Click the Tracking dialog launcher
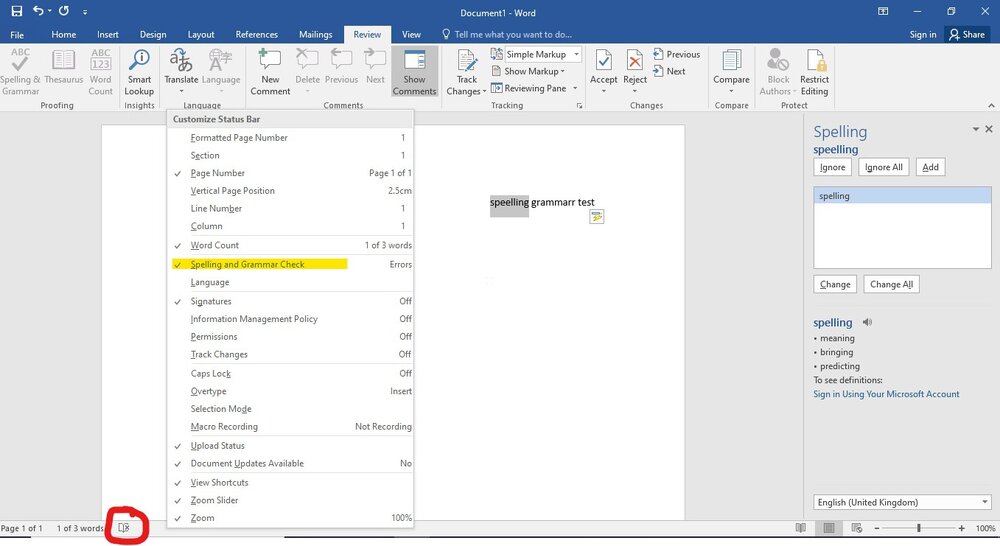 579,106
